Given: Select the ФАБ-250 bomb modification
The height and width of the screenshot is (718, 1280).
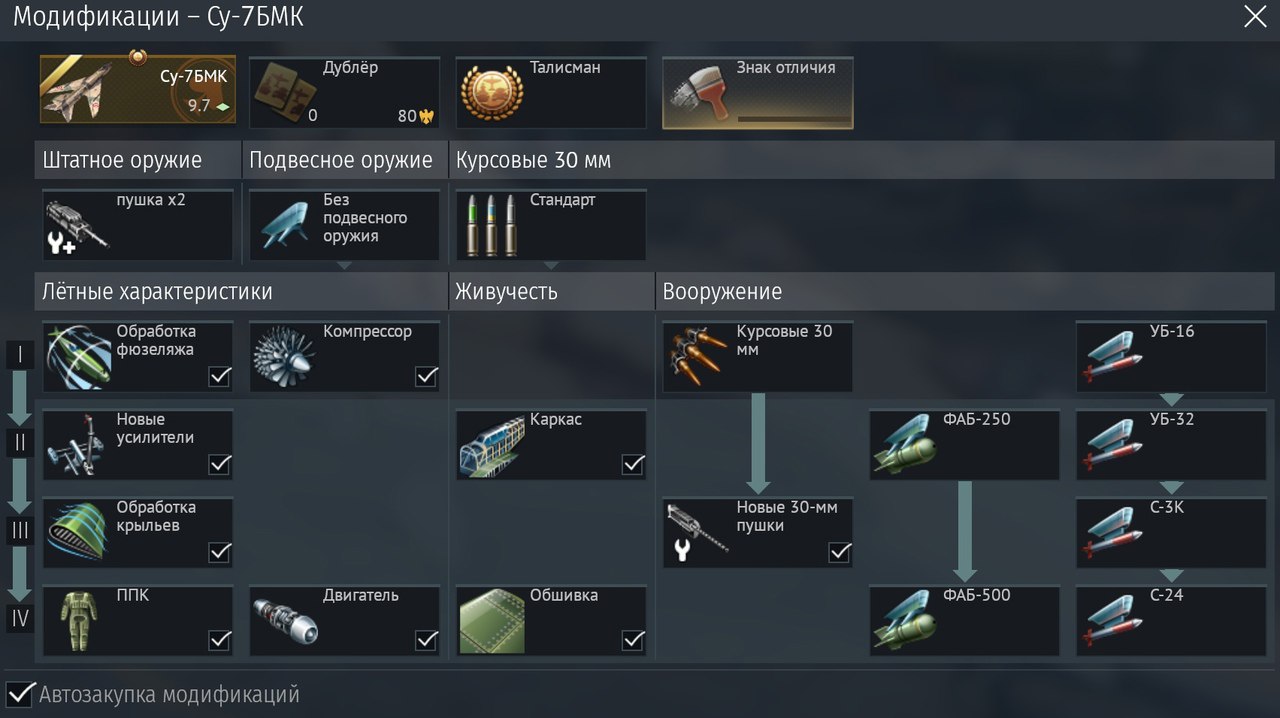Looking at the screenshot, I should [965, 444].
